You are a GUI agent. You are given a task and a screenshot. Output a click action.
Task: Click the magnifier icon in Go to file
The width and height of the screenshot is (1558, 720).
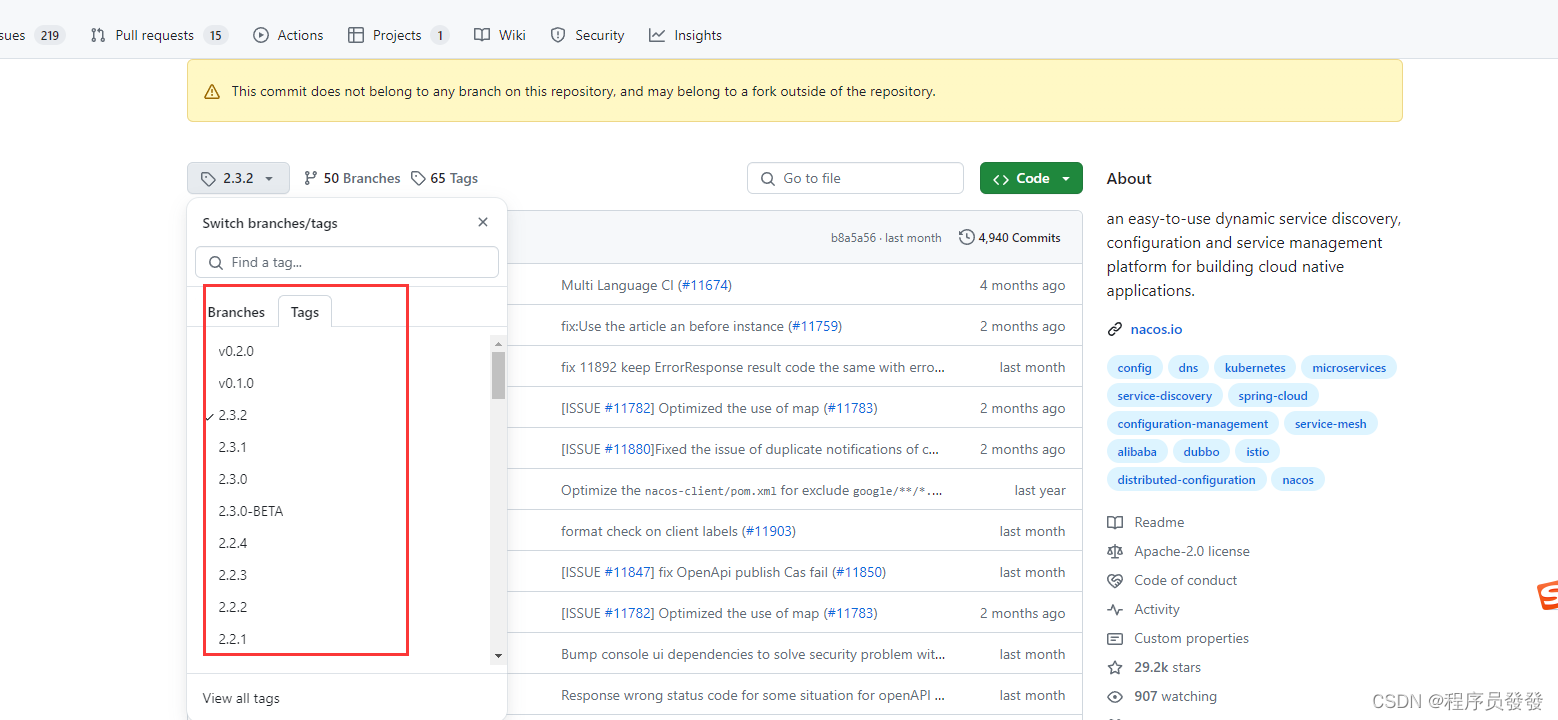[x=768, y=179]
